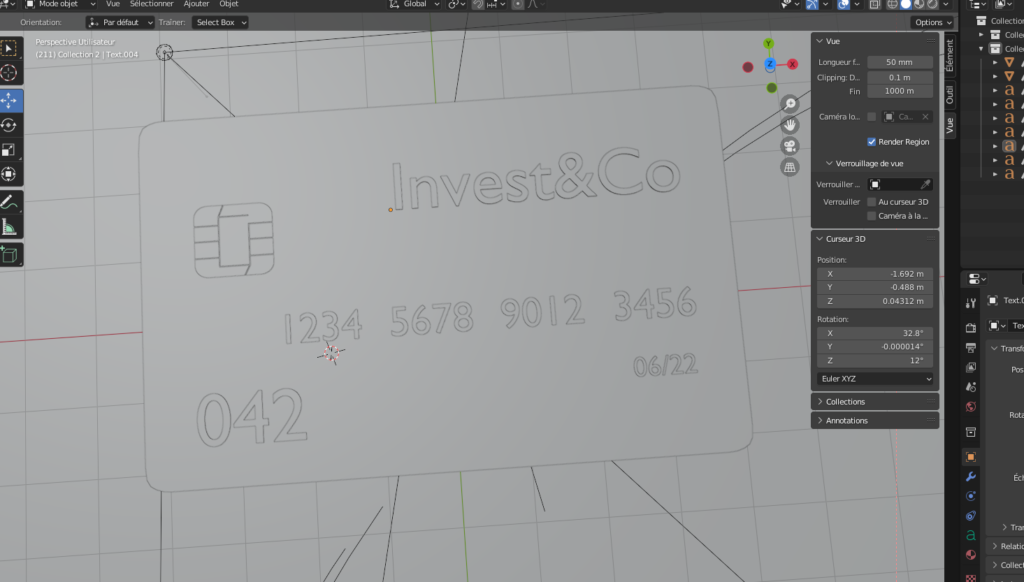Open the Mode objet dropdown
The height and width of the screenshot is (582, 1024).
(60, 4)
